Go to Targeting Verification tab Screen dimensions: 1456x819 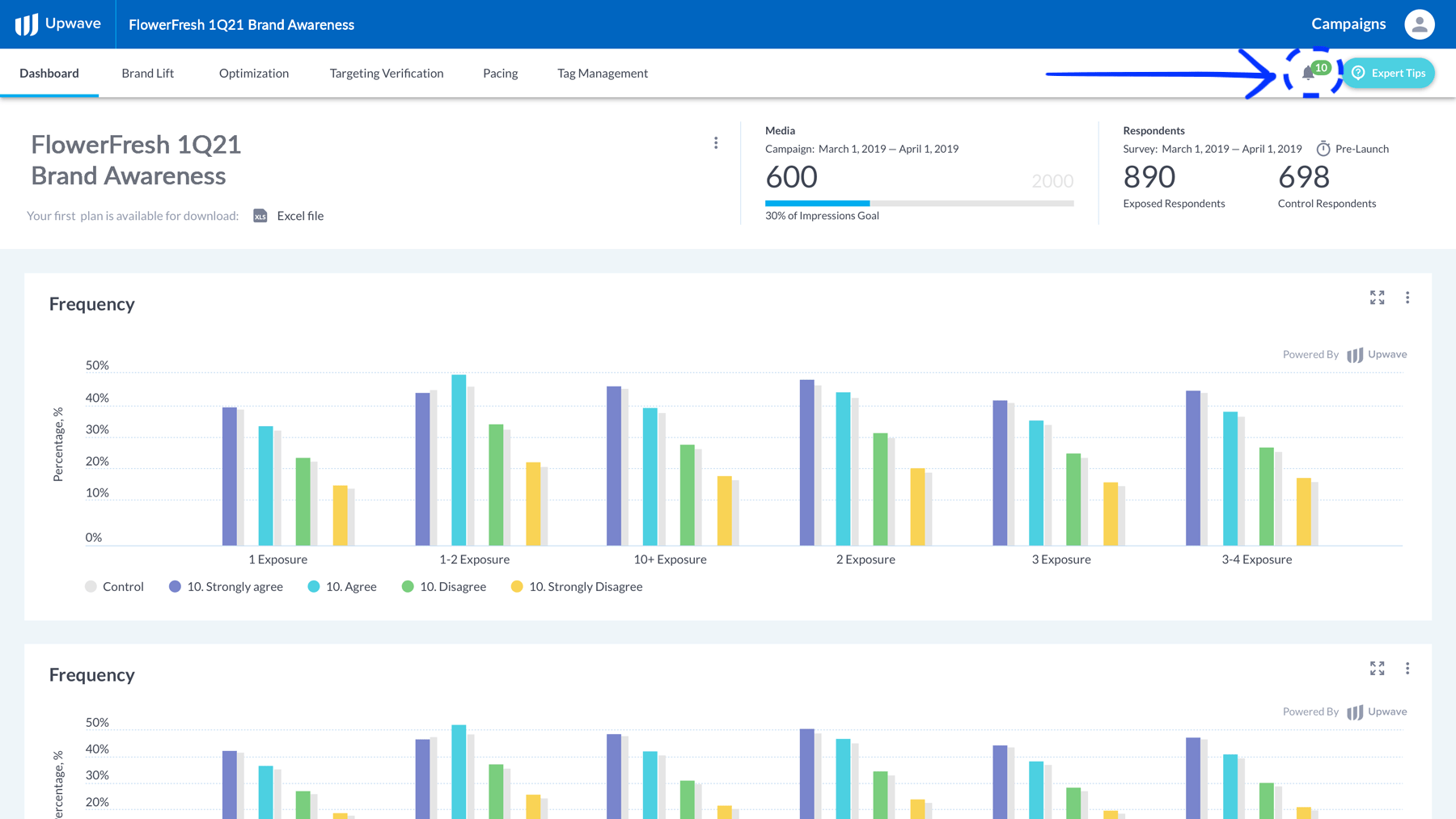(387, 73)
